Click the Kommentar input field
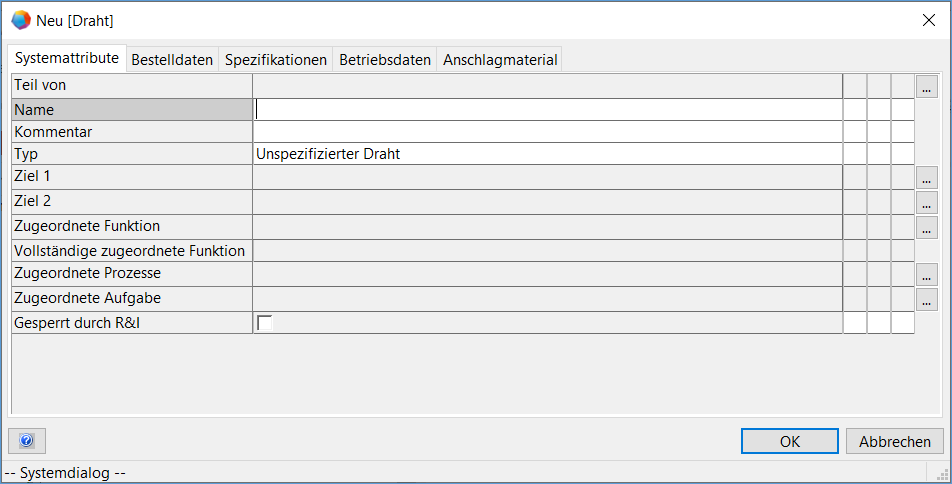The height and width of the screenshot is (484, 952). click(547, 132)
